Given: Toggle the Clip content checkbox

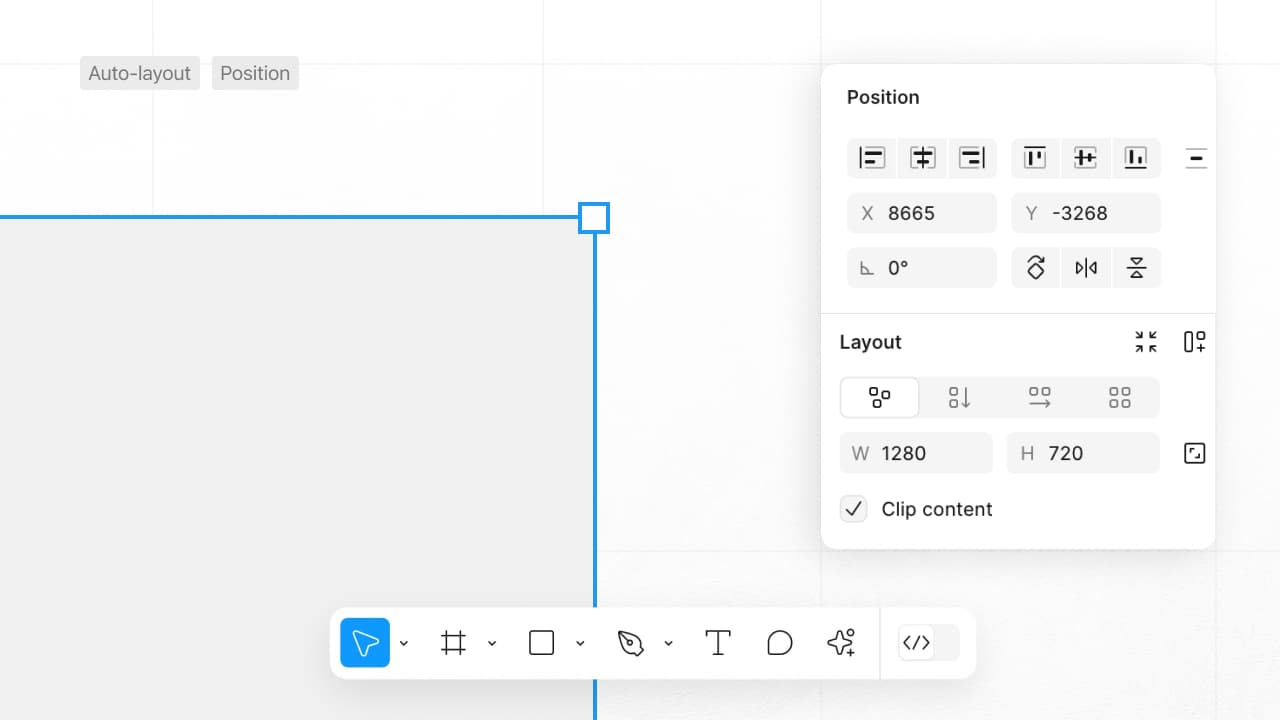Looking at the screenshot, I should [853, 509].
